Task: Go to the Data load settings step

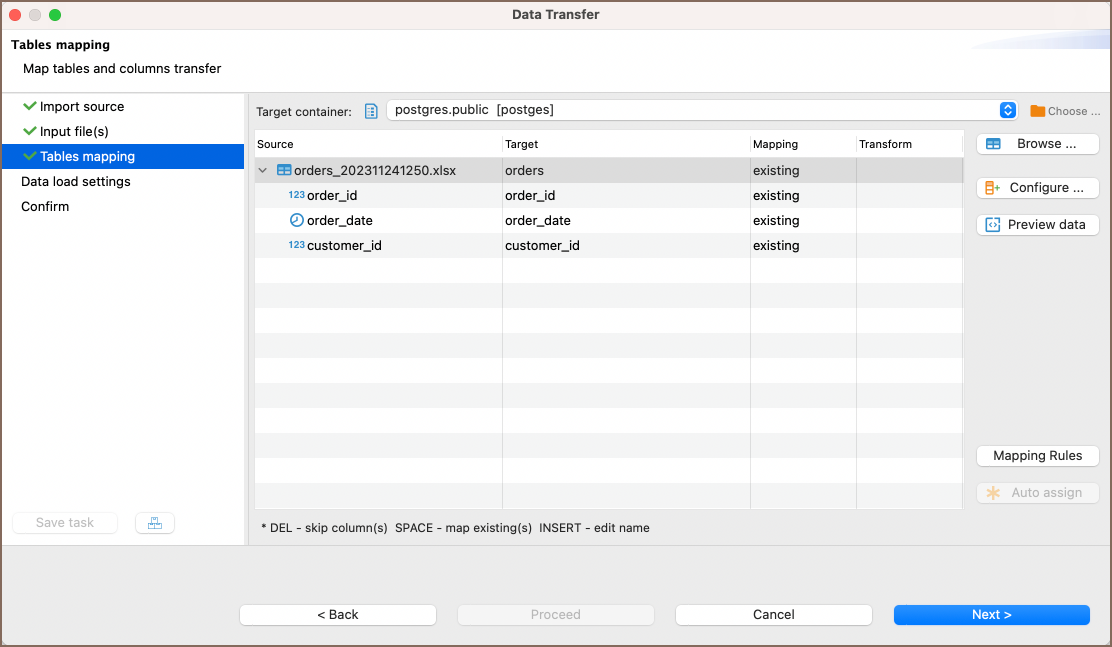Action: coord(76,182)
